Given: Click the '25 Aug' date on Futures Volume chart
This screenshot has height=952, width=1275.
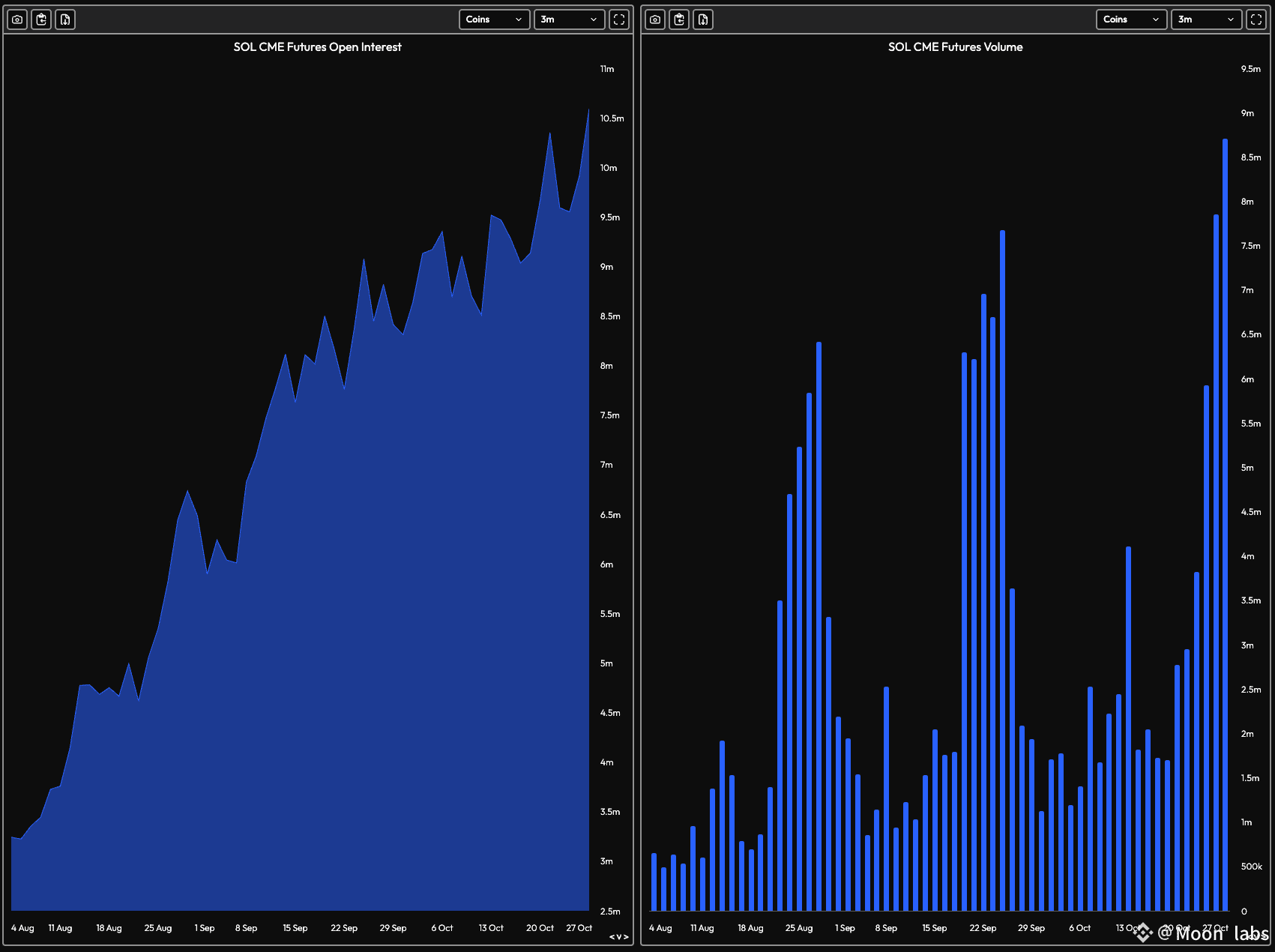Looking at the screenshot, I should [x=799, y=928].
